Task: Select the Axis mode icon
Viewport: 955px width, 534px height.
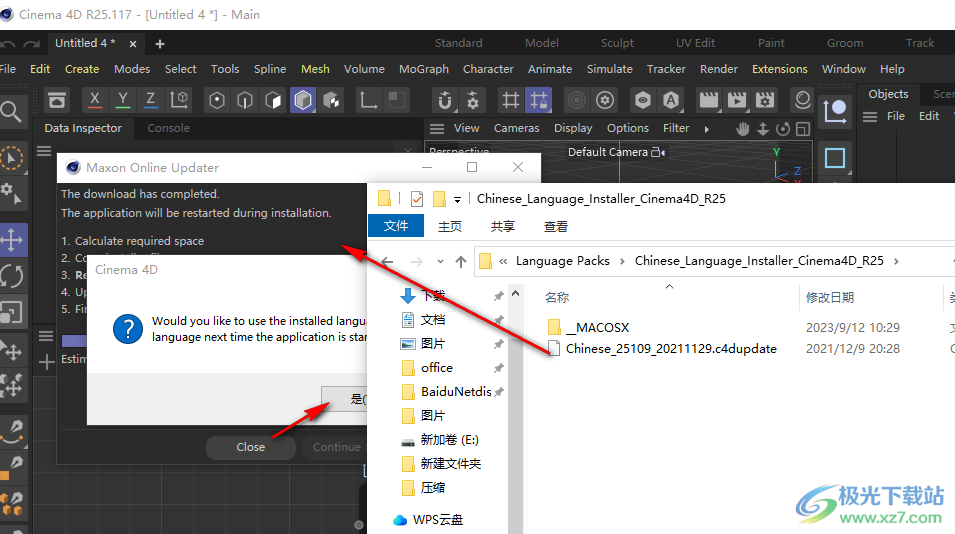Action: click(x=368, y=100)
